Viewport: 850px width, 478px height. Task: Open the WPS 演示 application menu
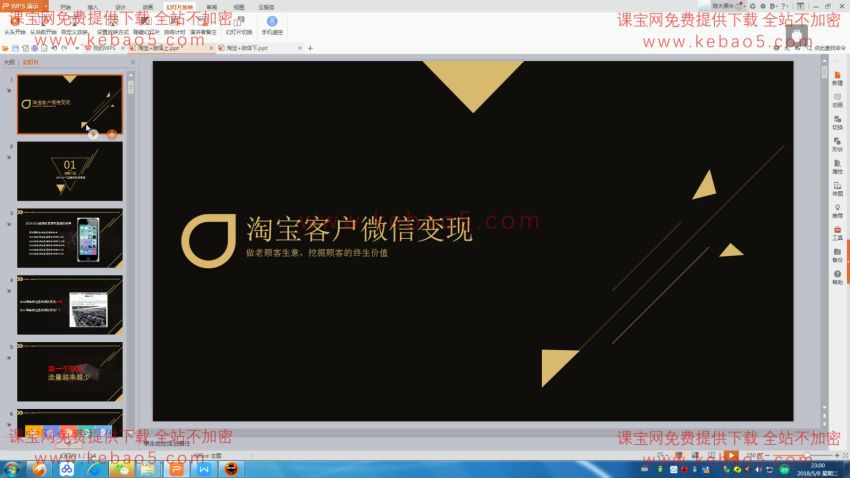(x=24, y=6)
